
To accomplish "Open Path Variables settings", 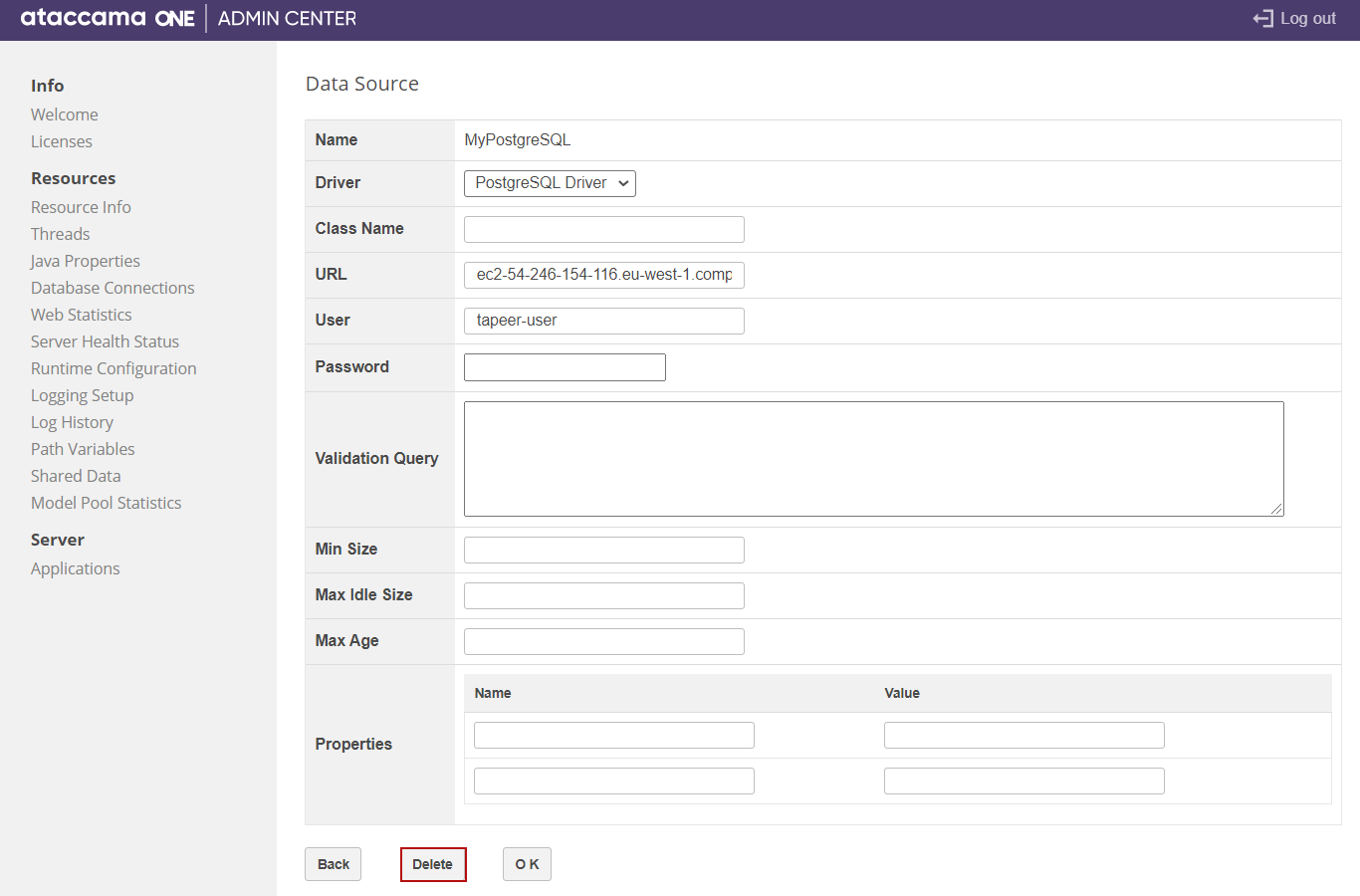I will 83,448.
